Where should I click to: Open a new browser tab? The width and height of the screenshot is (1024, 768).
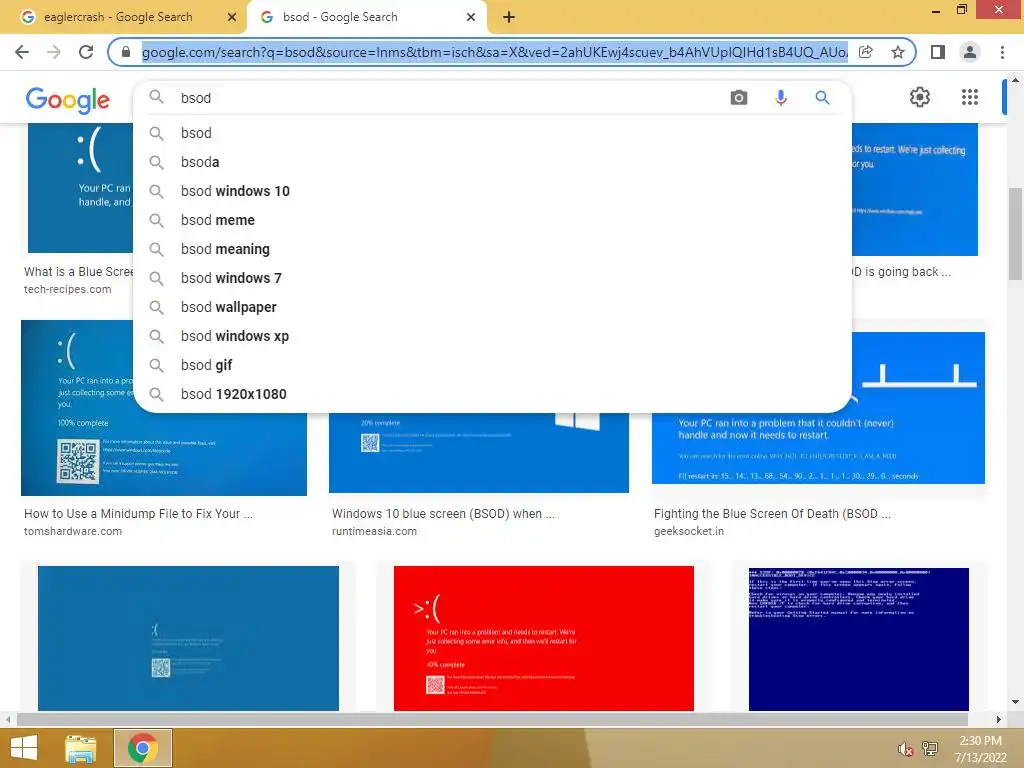509,18
